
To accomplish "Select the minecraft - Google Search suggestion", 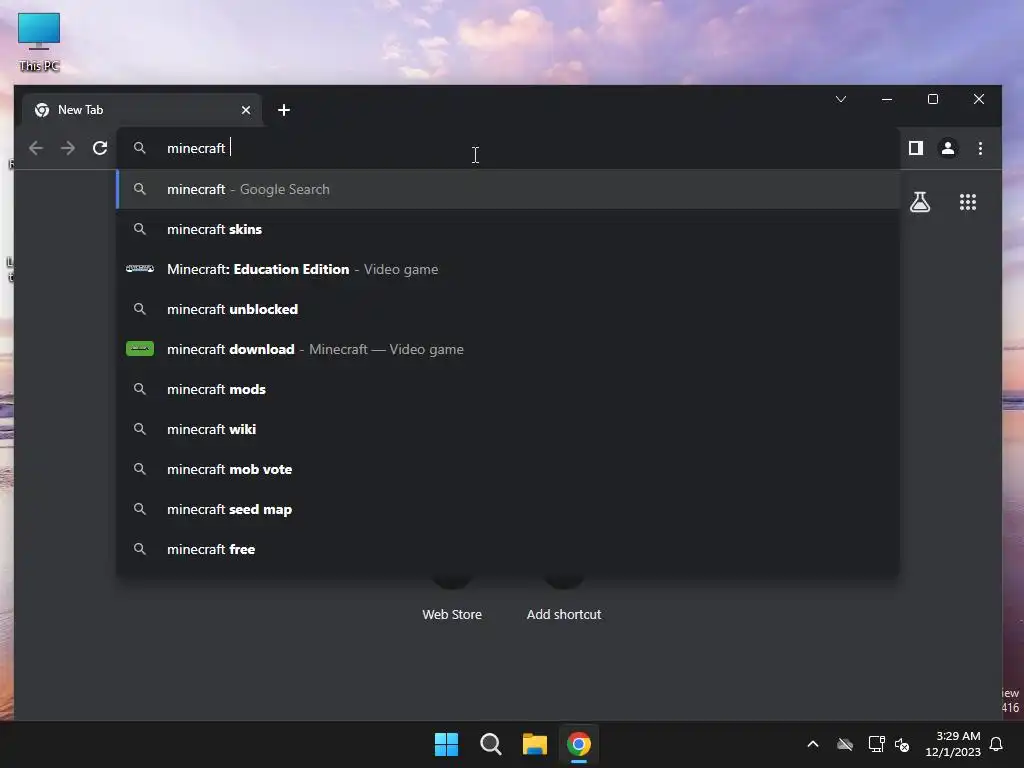I will [508, 189].
